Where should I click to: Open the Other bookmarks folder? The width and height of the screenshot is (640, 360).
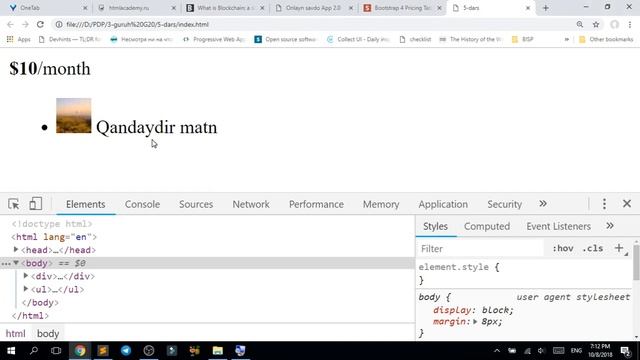(606, 39)
